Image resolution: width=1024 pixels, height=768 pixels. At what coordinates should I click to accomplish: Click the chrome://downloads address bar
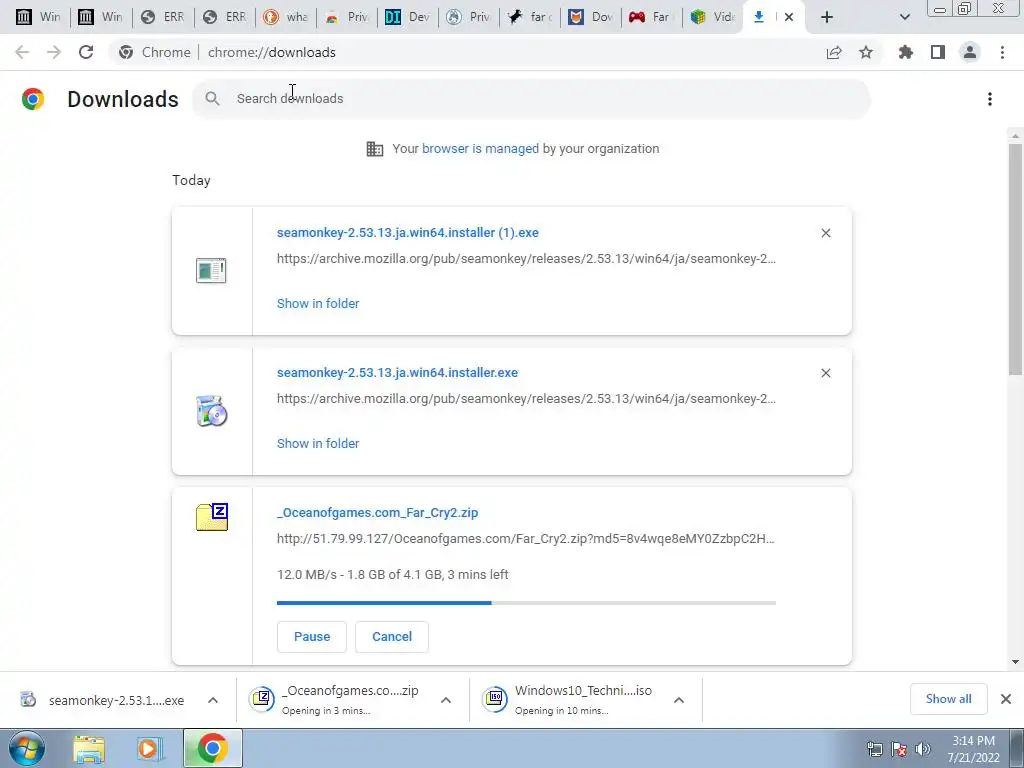pos(464,52)
